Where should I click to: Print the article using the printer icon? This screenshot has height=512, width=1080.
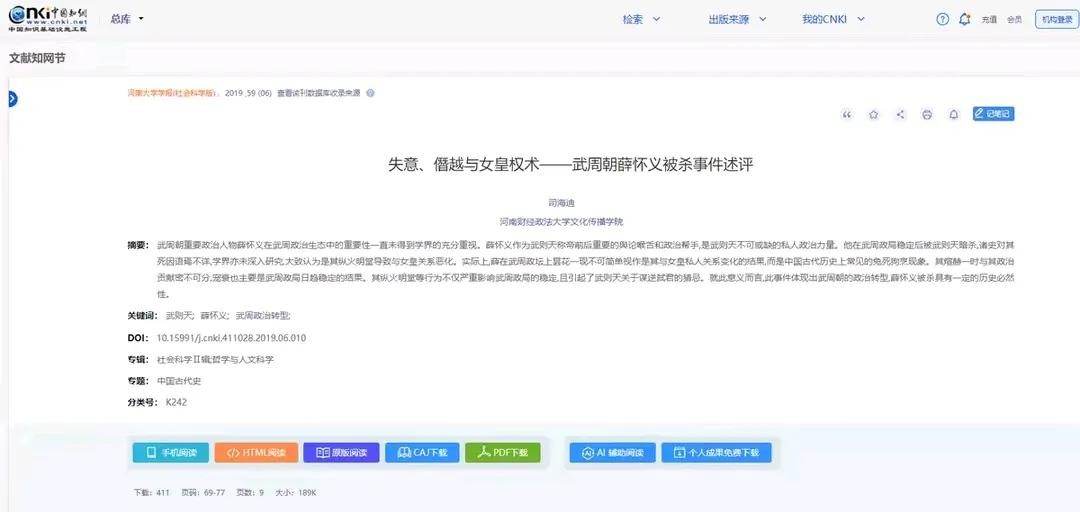point(927,115)
